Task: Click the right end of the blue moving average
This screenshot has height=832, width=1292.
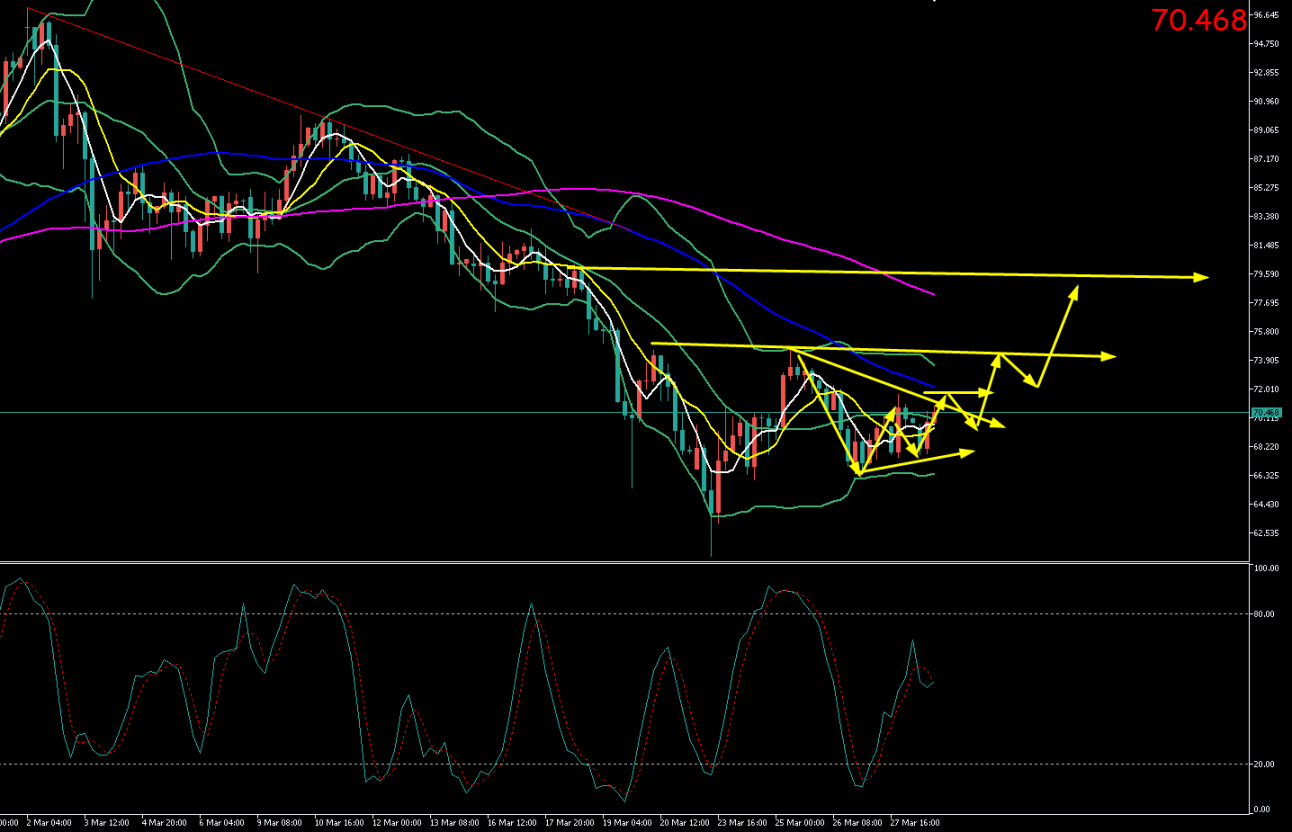Action: 934,386
